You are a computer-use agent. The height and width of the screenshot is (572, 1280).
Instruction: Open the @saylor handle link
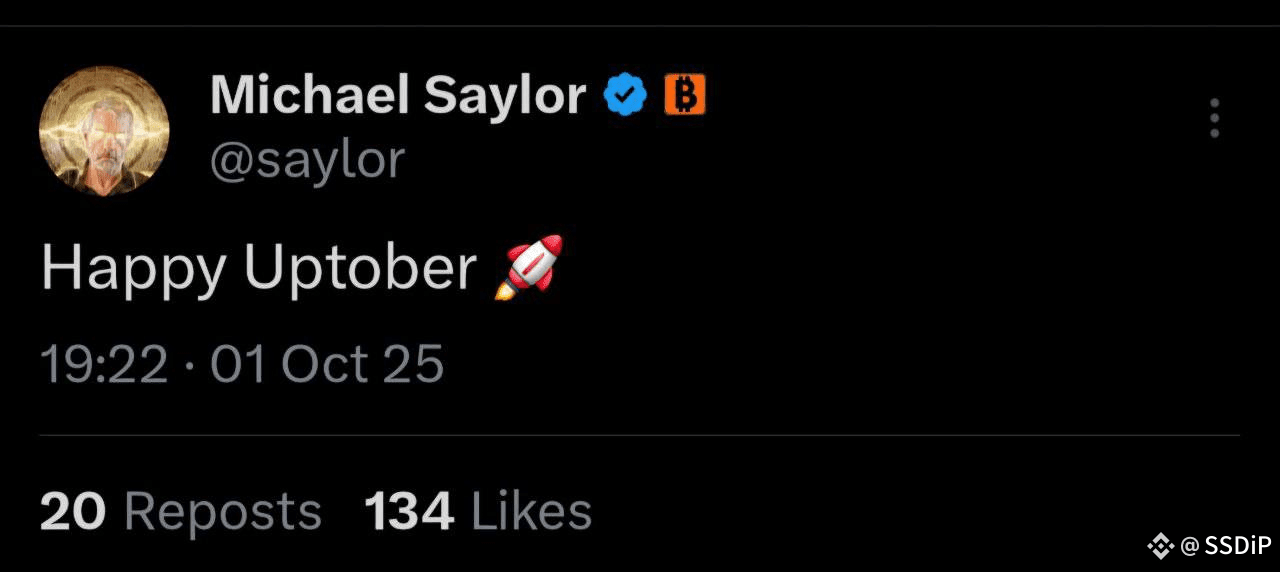[306, 160]
